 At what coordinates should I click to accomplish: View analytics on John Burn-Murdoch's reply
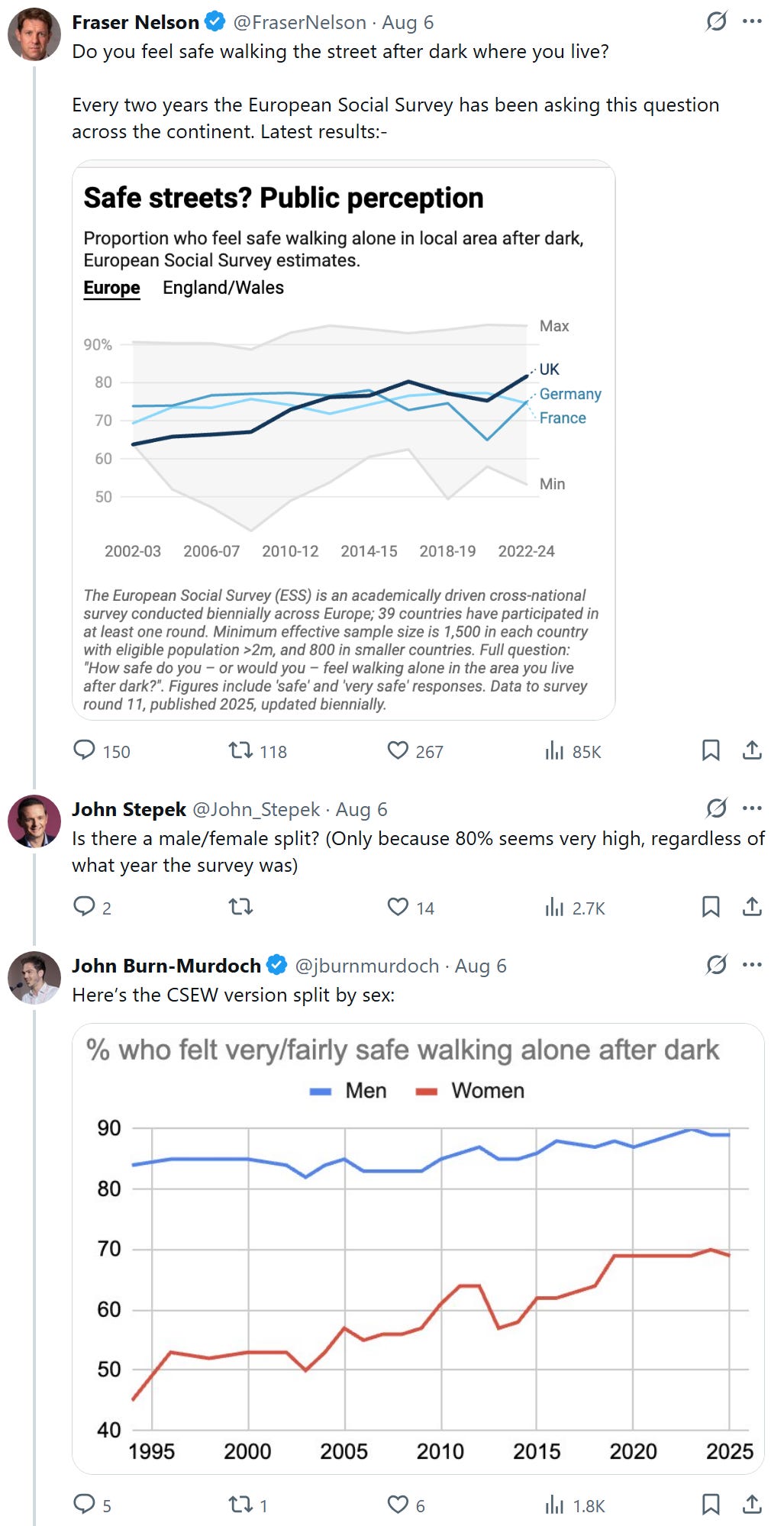pyautogui.click(x=554, y=1505)
